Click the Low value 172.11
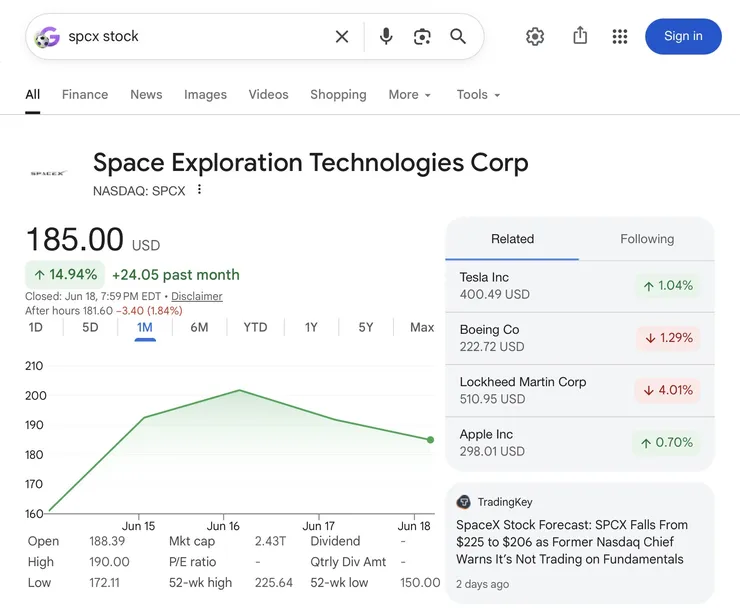The image size is (740, 614). click(x=104, y=582)
